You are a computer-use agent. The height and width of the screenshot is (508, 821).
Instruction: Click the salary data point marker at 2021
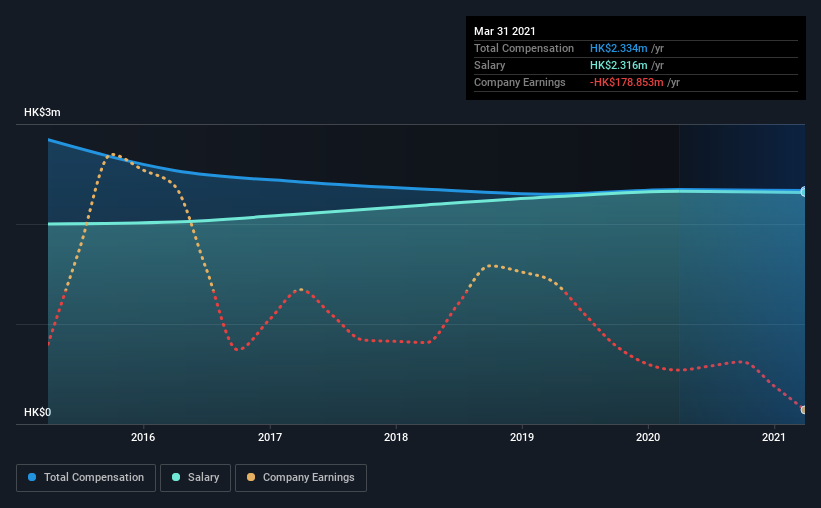(803, 192)
